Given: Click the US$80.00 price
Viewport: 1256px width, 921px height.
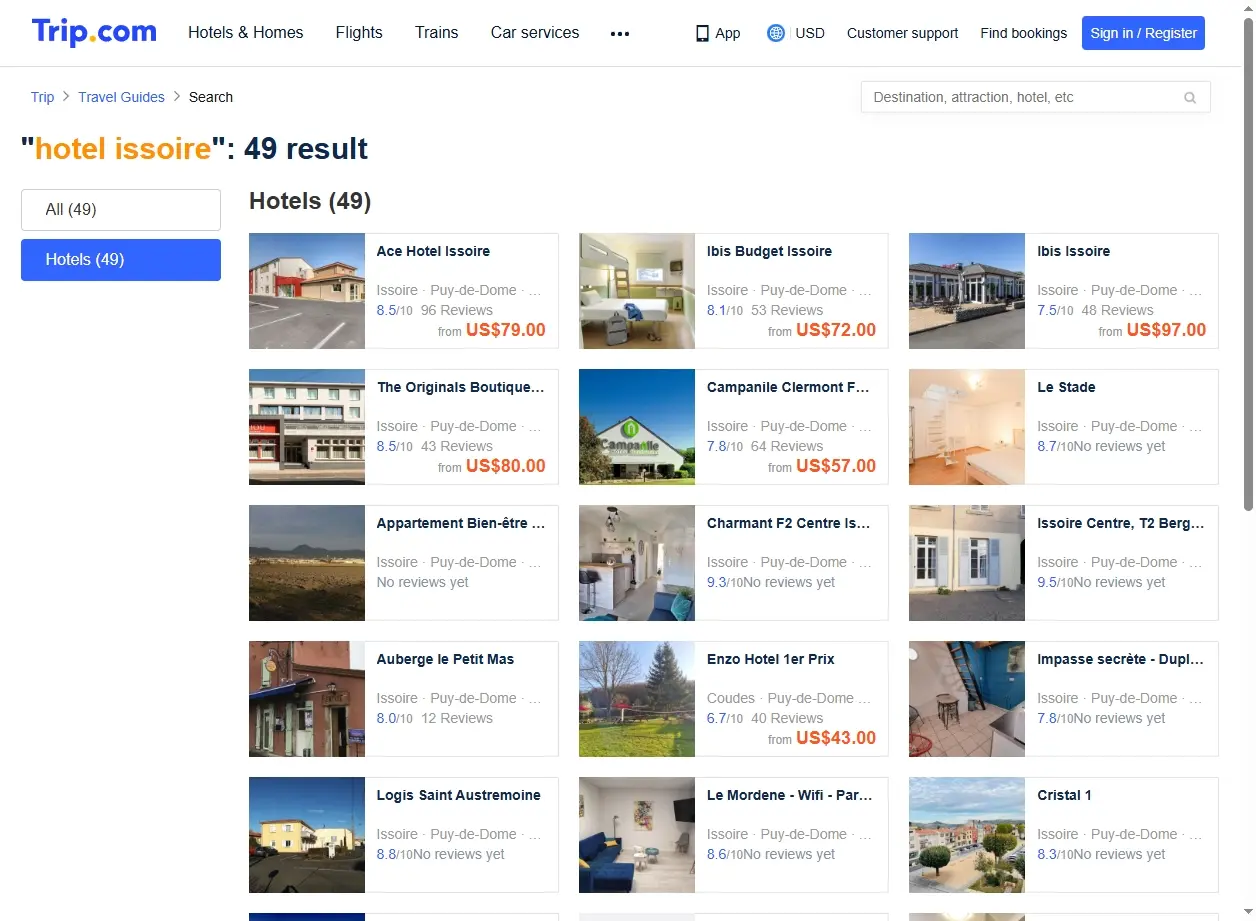Looking at the screenshot, I should 506,466.
